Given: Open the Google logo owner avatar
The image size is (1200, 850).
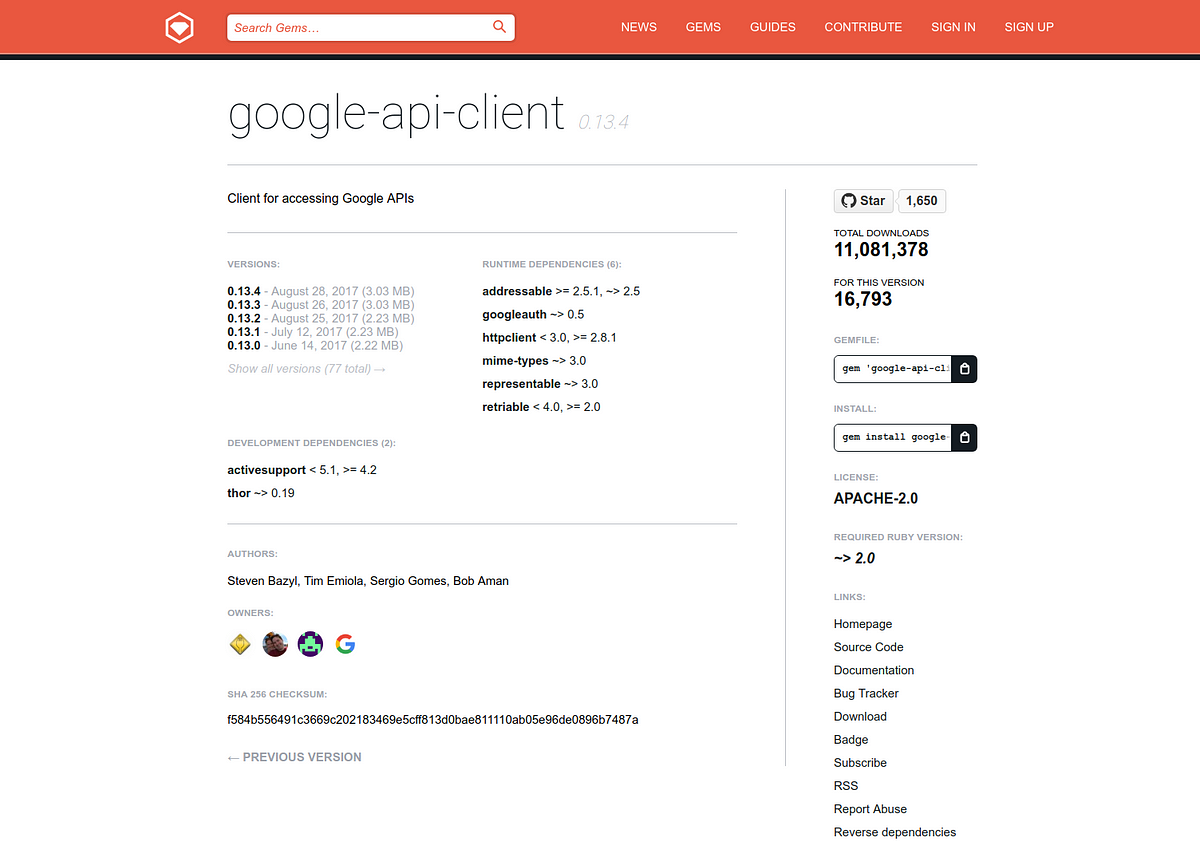Looking at the screenshot, I should (x=345, y=645).
